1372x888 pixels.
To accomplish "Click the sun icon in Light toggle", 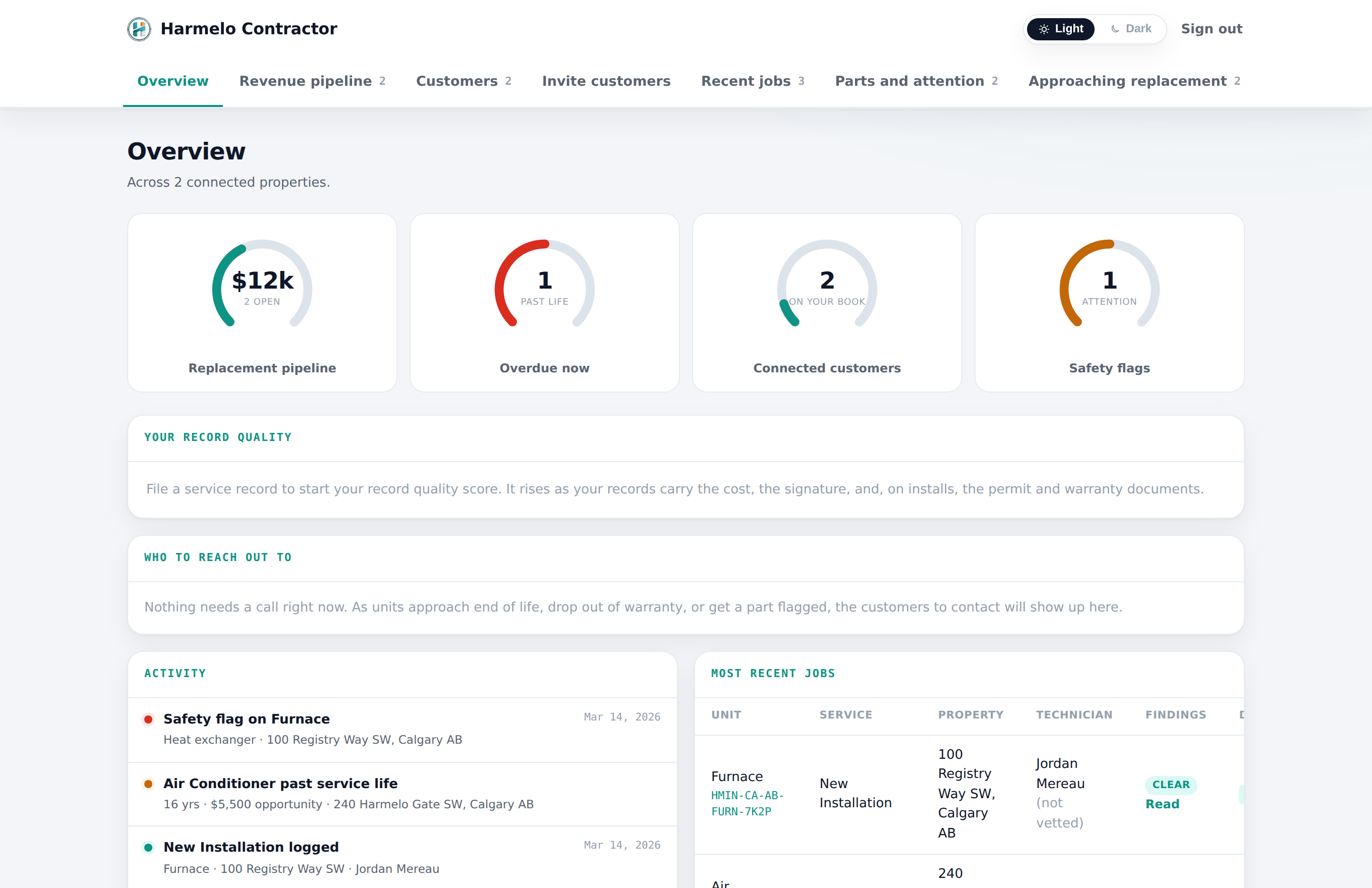I will point(1044,29).
